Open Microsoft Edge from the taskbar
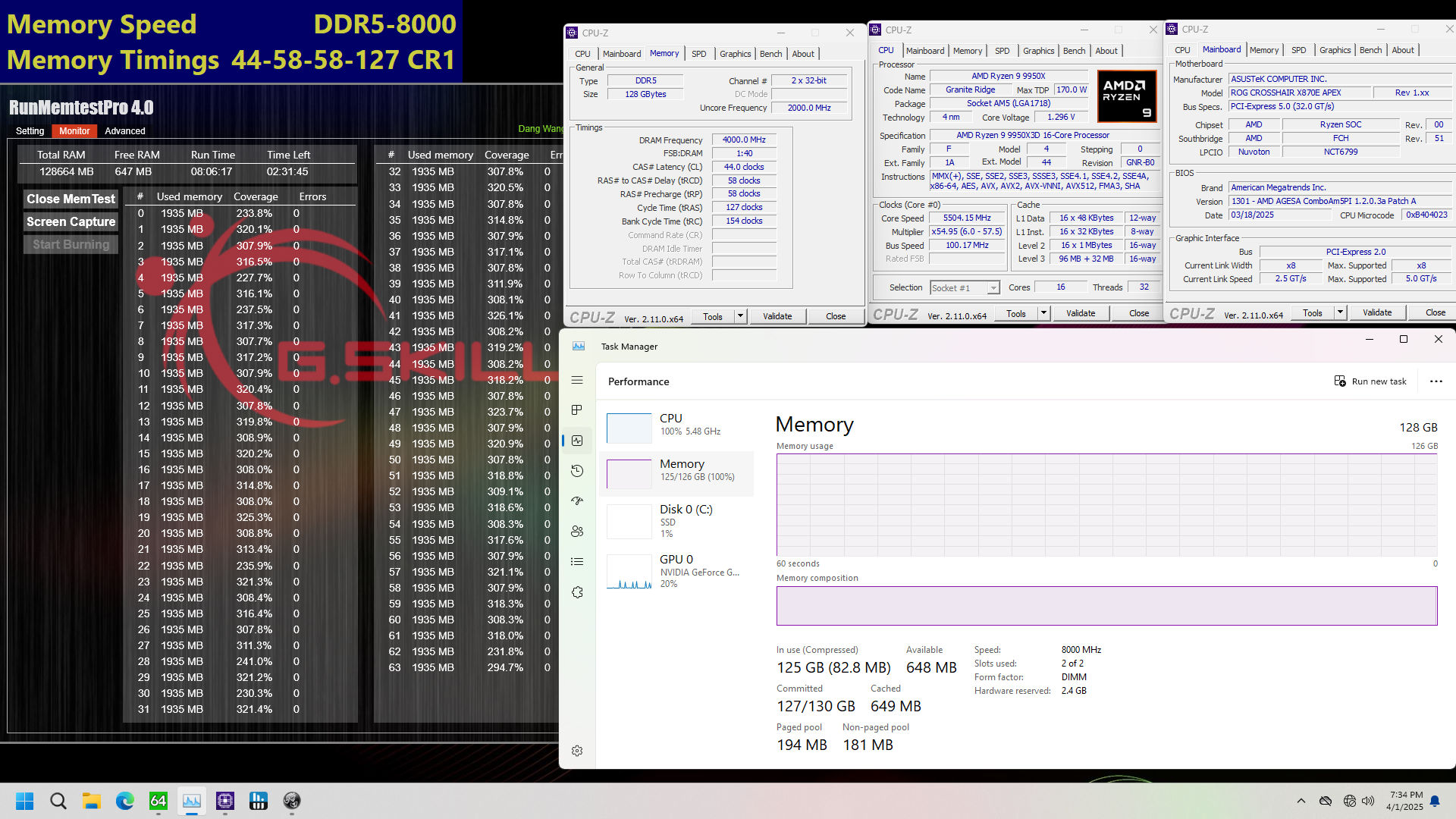 point(124,801)
